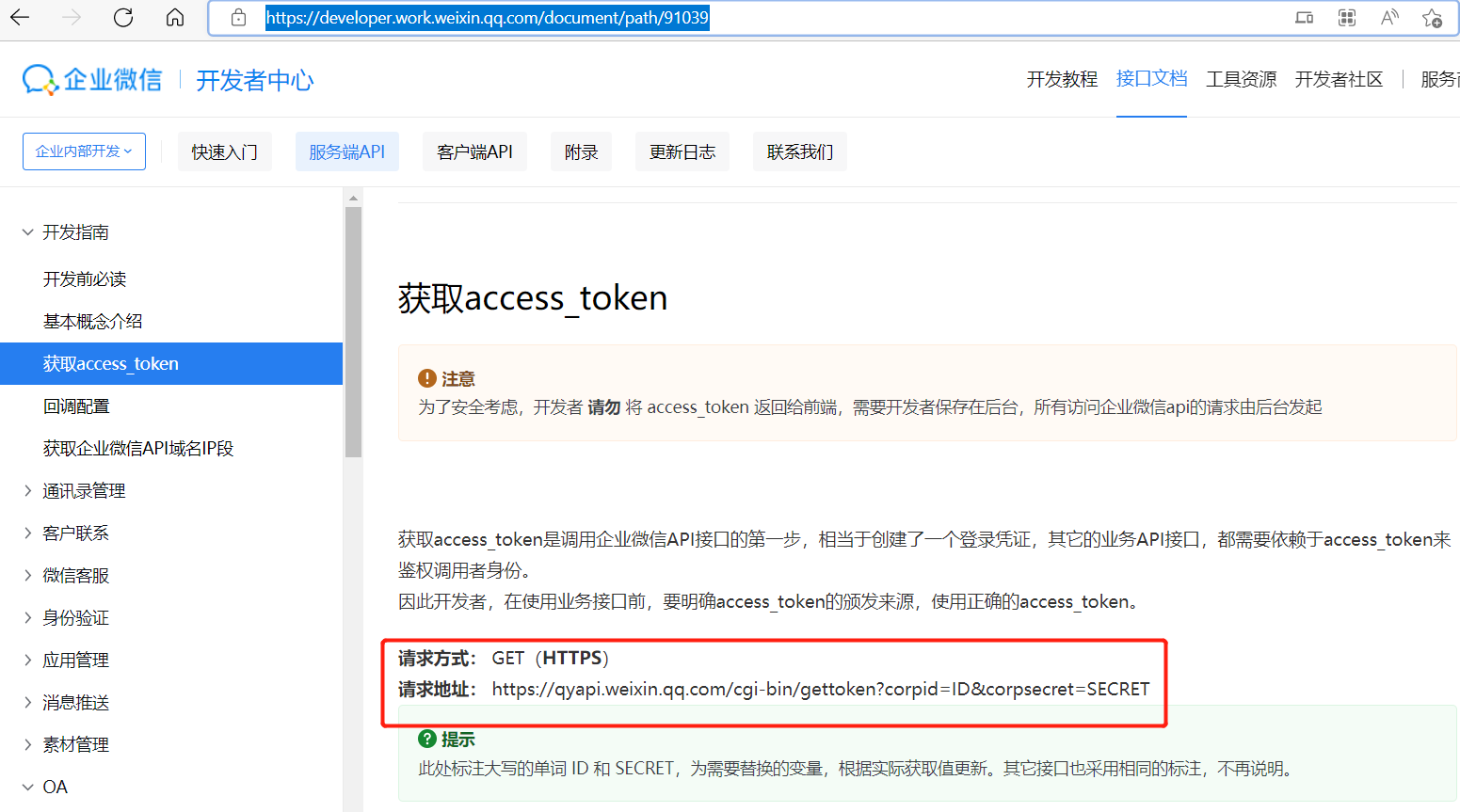
Task: Open the 更新日志 page
Action: tap(682, 151)
